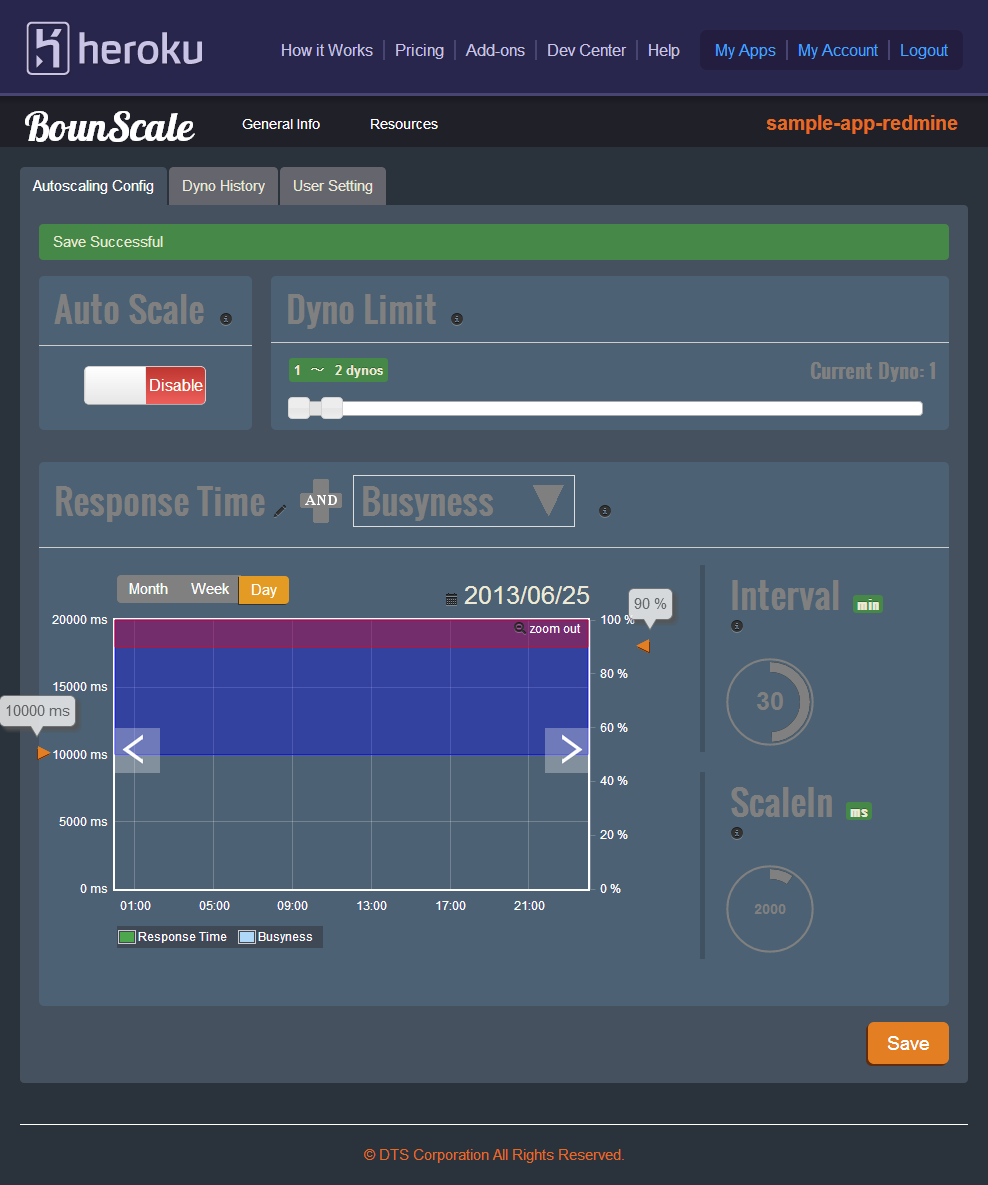Viewport: 988px width, 1185px height.
Task: Open the calendar date picker icon
Action: click(x=451, y=599)
